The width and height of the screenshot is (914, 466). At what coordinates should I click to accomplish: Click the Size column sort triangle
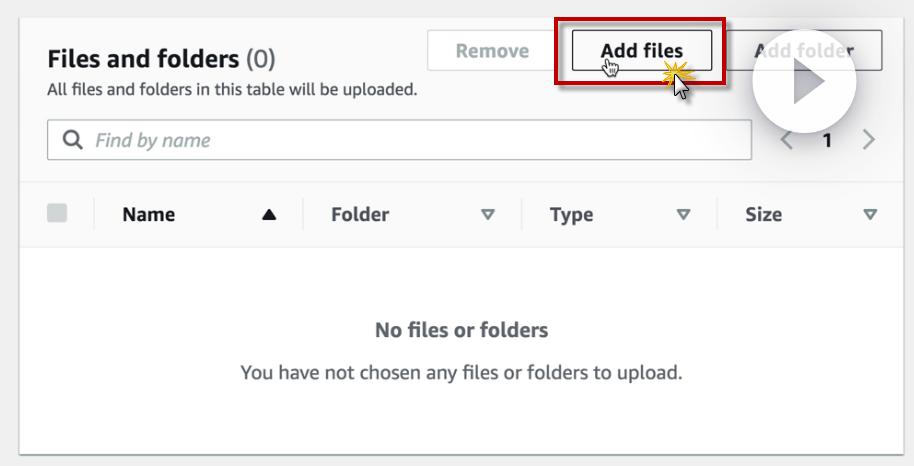click(869, 215)
